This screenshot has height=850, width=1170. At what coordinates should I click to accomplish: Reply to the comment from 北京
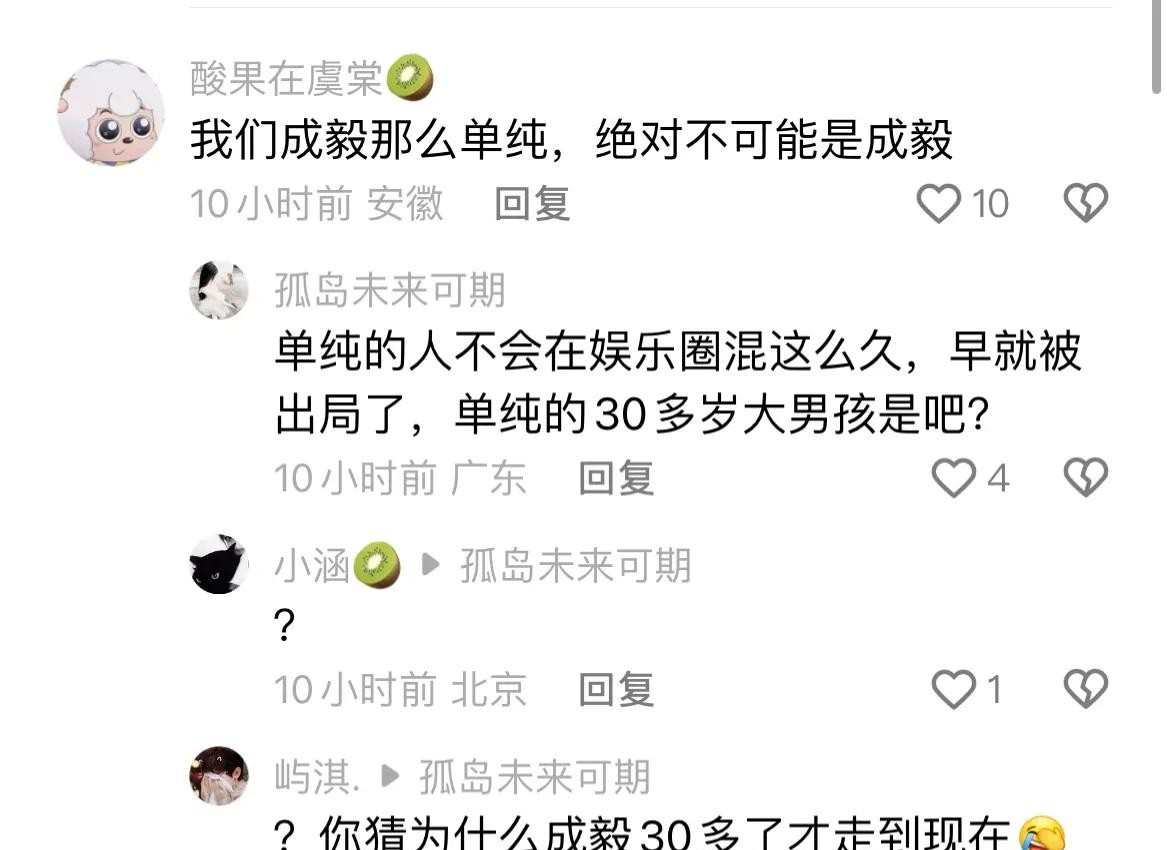click(x=616, y=690)
